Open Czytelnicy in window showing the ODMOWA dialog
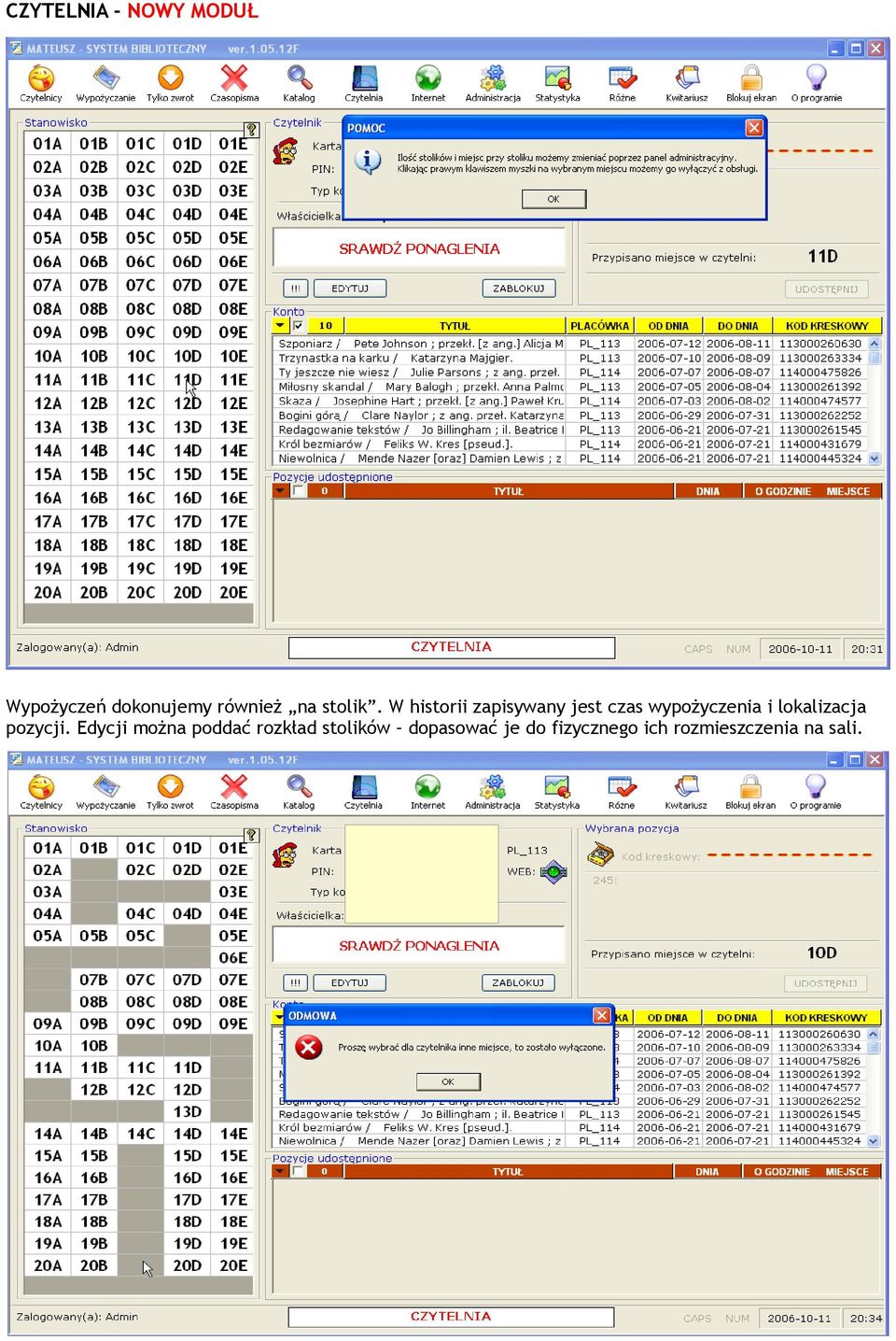This screenshot has height=1341, width=896. pyautogui.click(x=41, y=791)
